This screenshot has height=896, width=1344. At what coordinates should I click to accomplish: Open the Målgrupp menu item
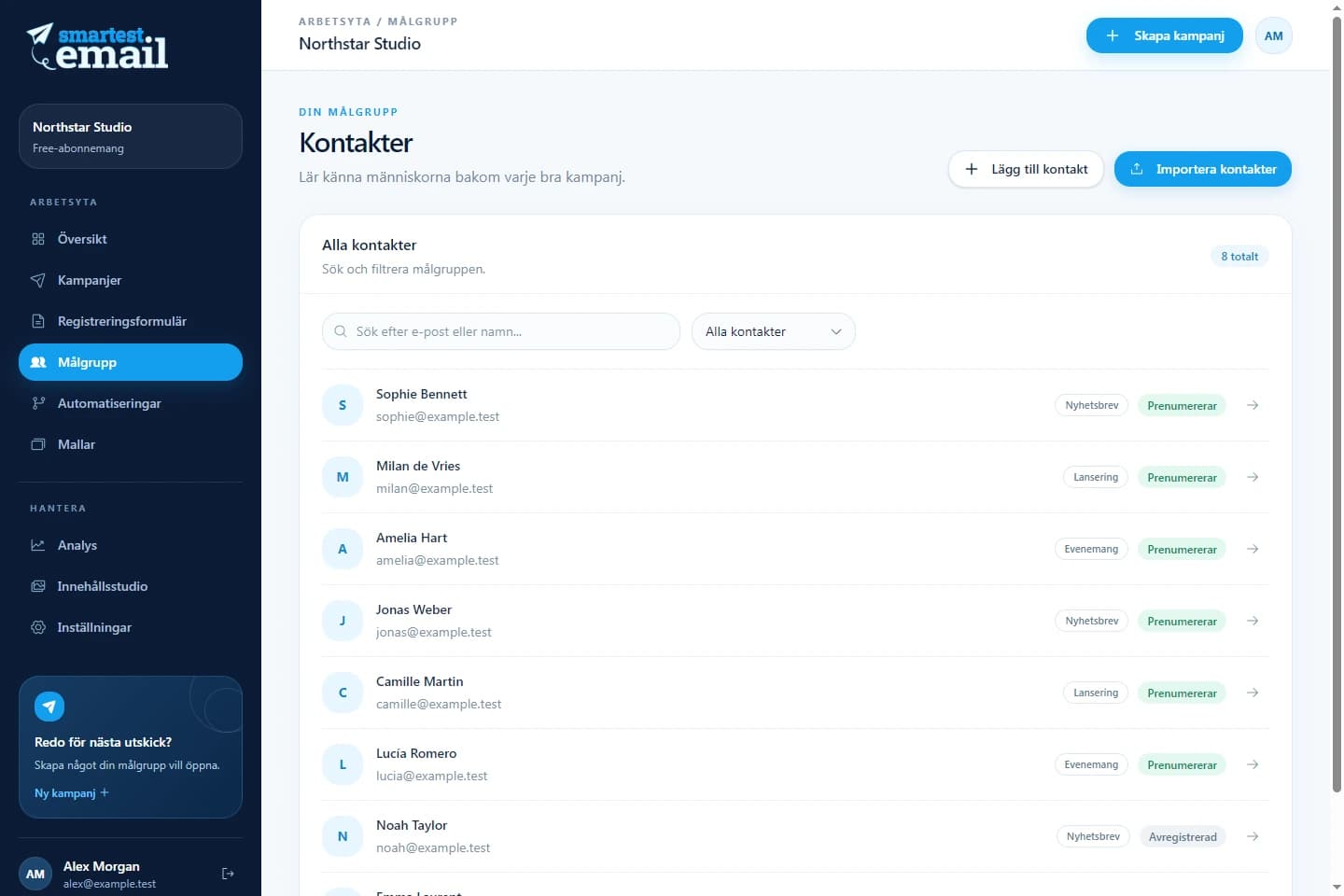point(131,362)
